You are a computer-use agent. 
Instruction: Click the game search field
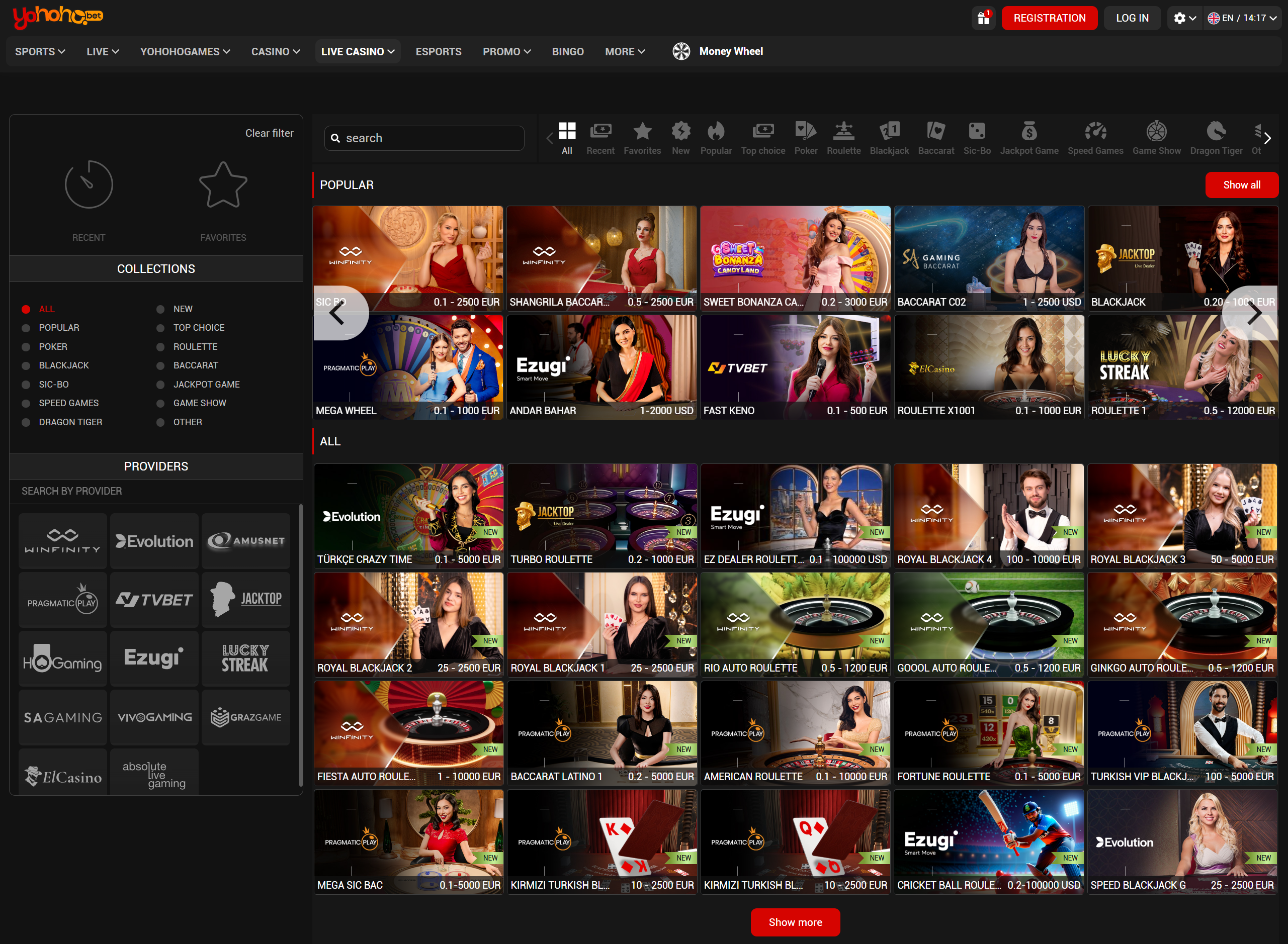(424, 138)
